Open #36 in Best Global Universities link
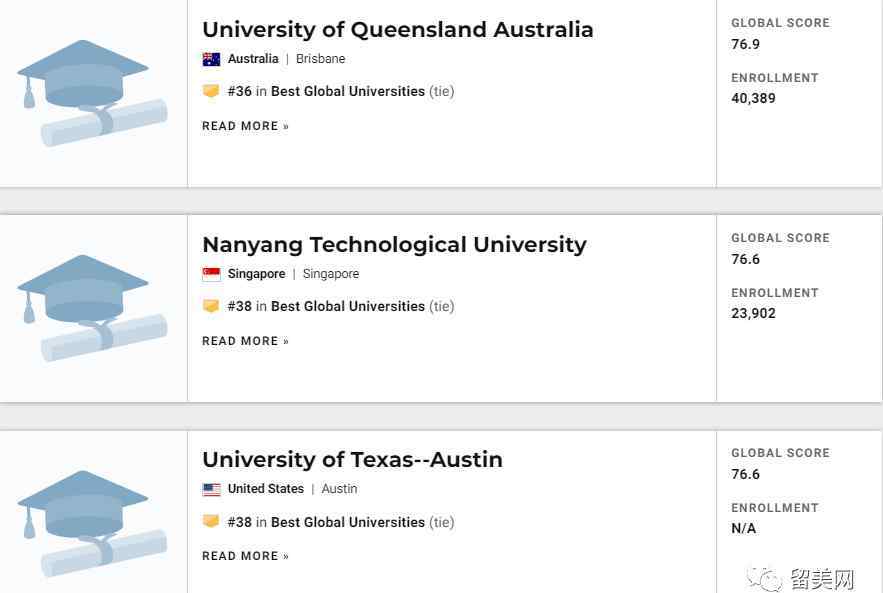 (x=326, y=91)
